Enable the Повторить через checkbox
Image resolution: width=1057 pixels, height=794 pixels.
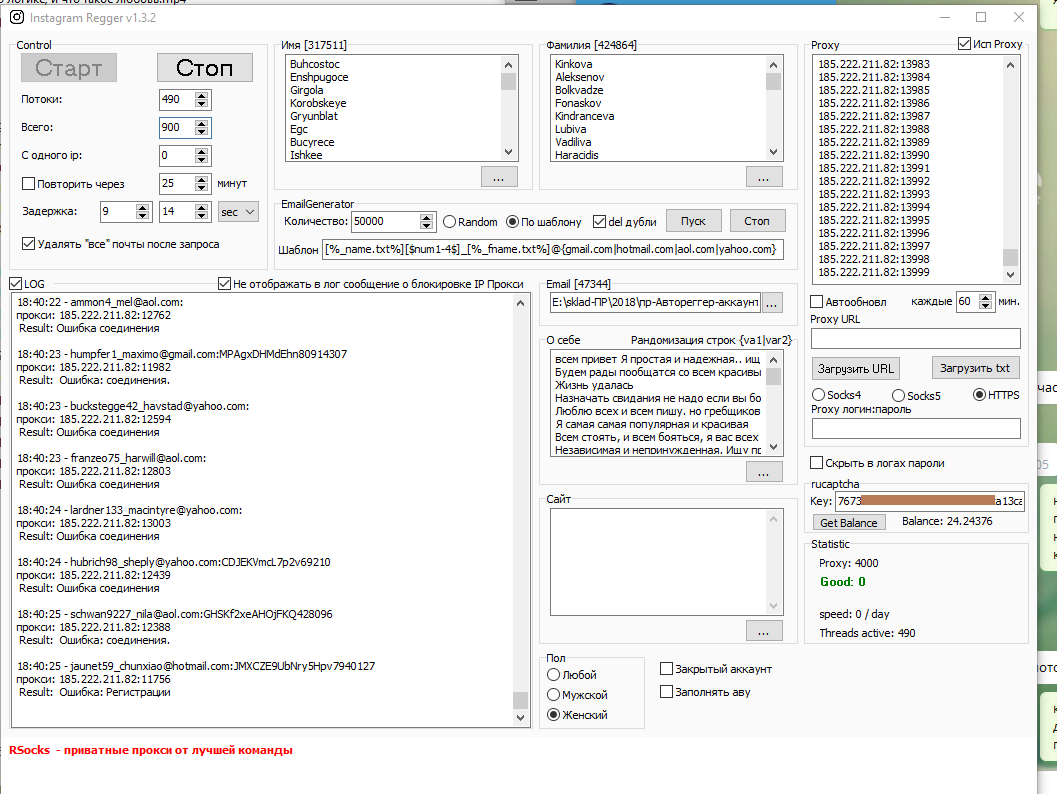(28, 184)
